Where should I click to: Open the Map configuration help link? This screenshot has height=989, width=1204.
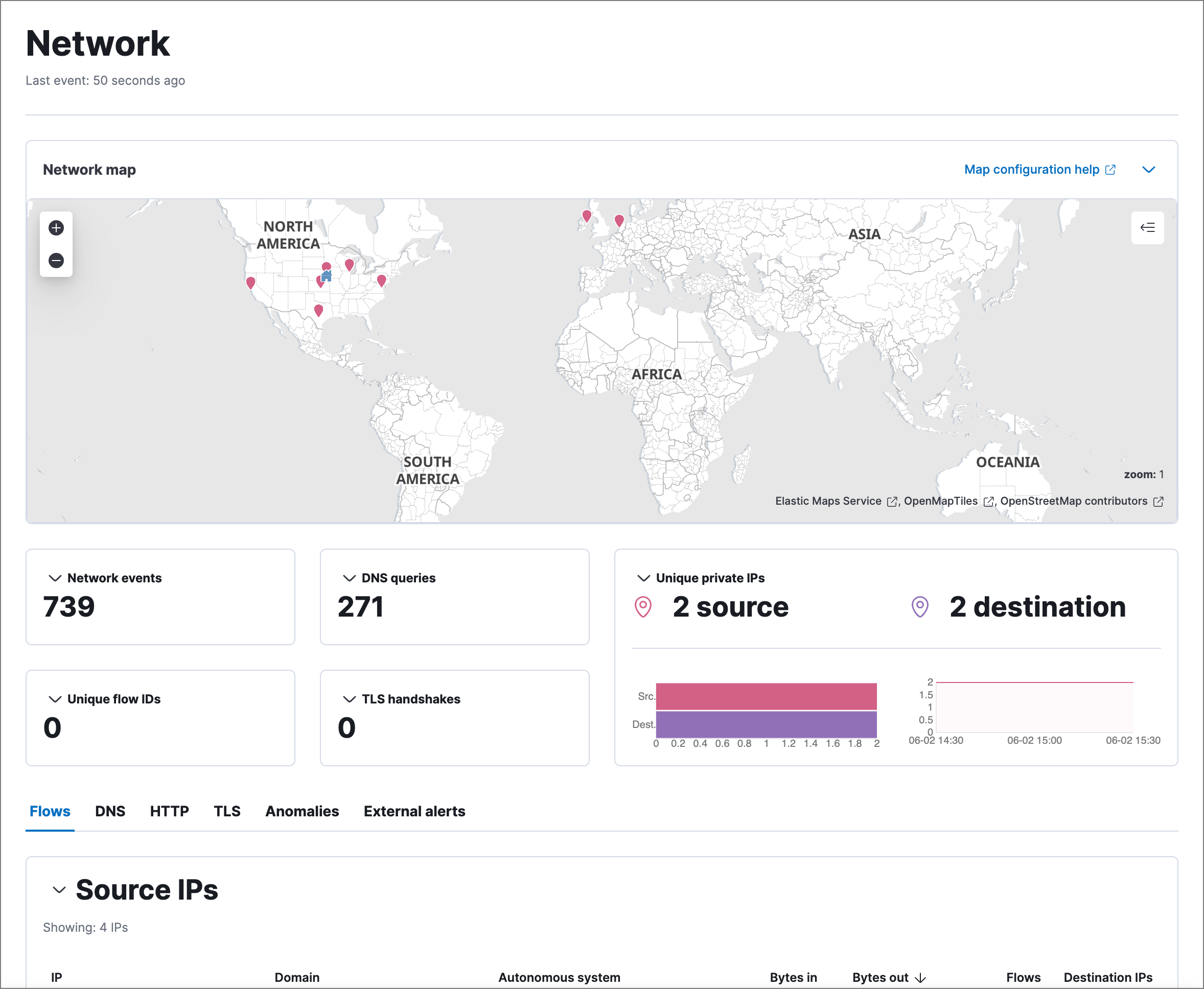pyautogui.click(x=1031, y=169)
